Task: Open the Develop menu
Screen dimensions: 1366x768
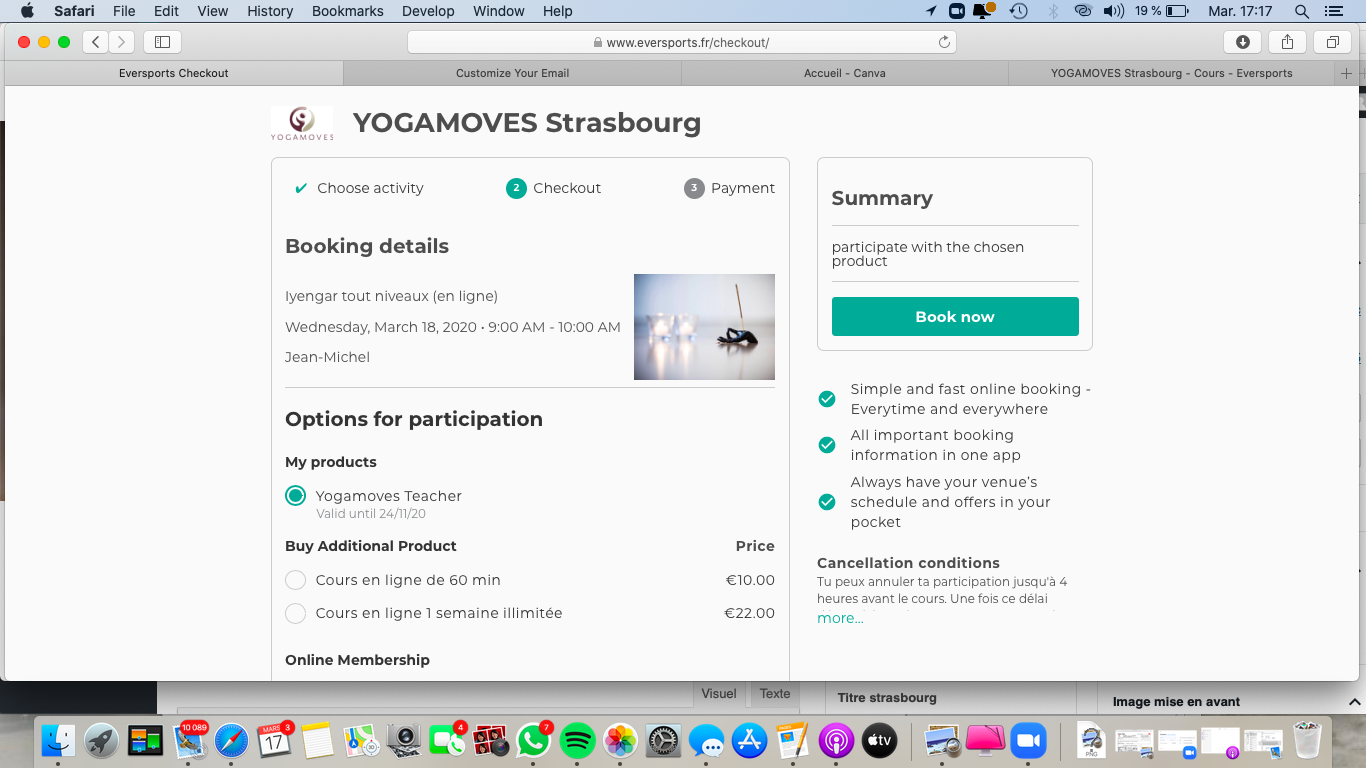Action: [x=428, y=11]
